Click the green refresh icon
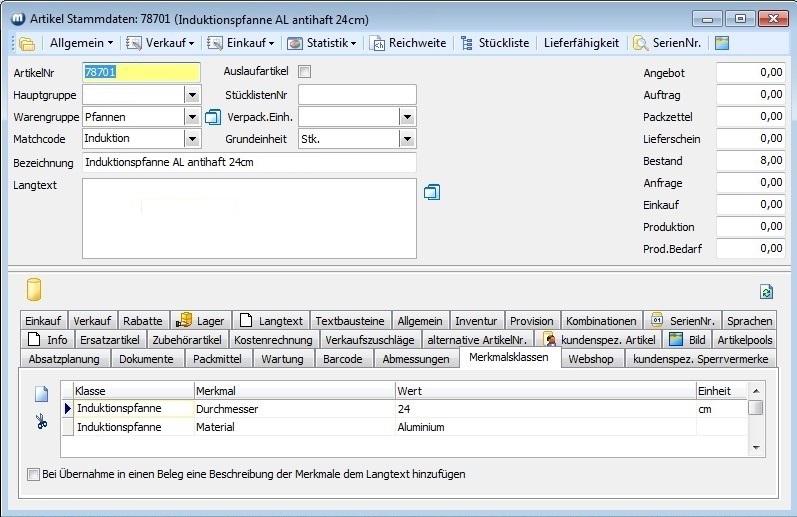This screenshot has height=517, width=797. 767,291
